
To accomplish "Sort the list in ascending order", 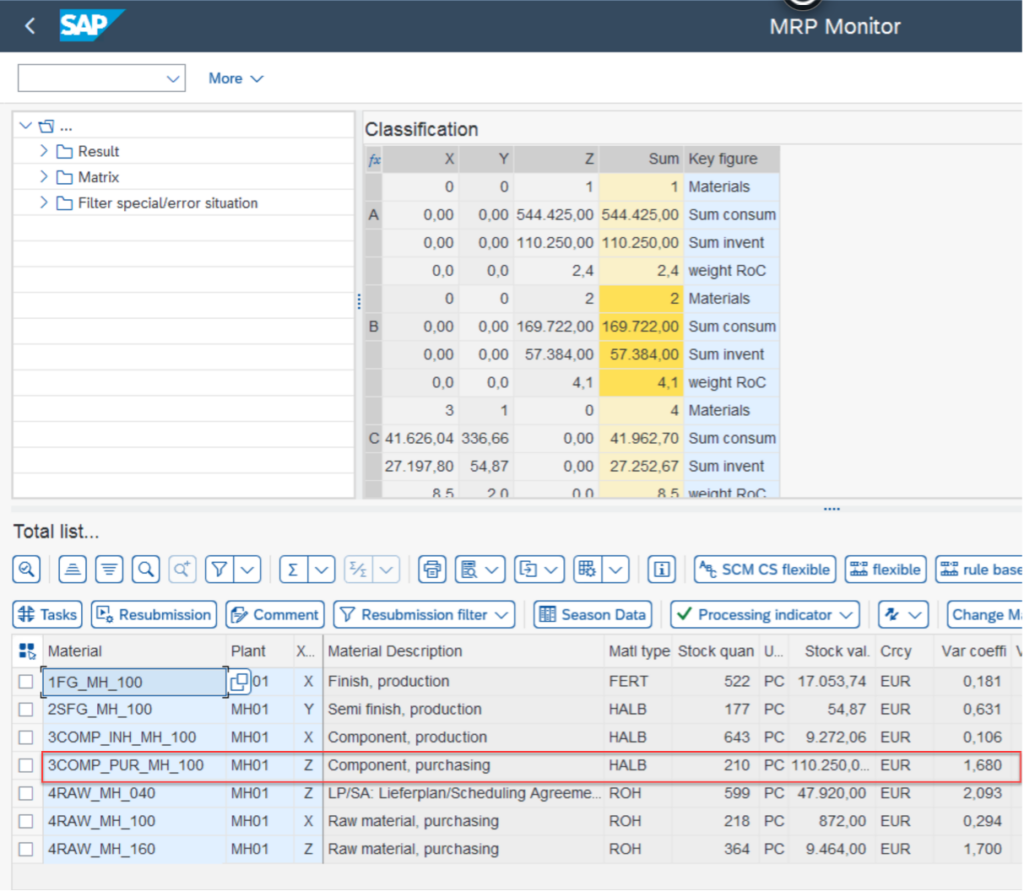I will click(72, 569).
